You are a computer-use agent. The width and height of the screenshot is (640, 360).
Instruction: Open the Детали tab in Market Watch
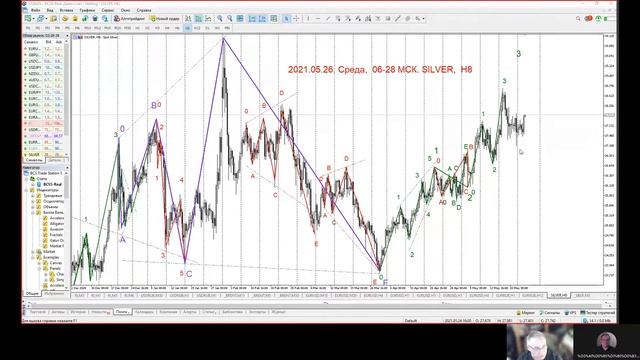54,160
